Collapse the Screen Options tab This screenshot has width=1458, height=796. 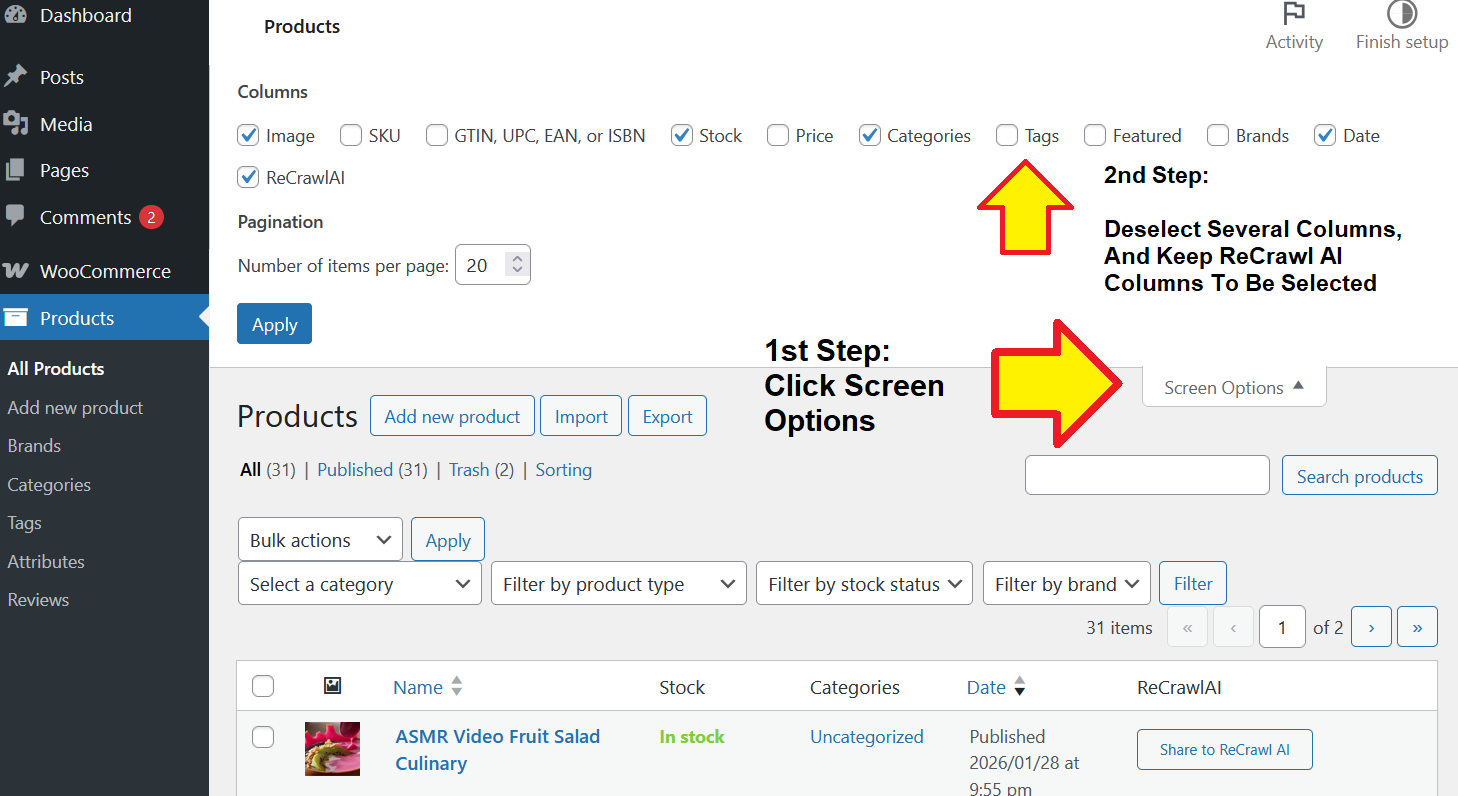(1234, 387)
